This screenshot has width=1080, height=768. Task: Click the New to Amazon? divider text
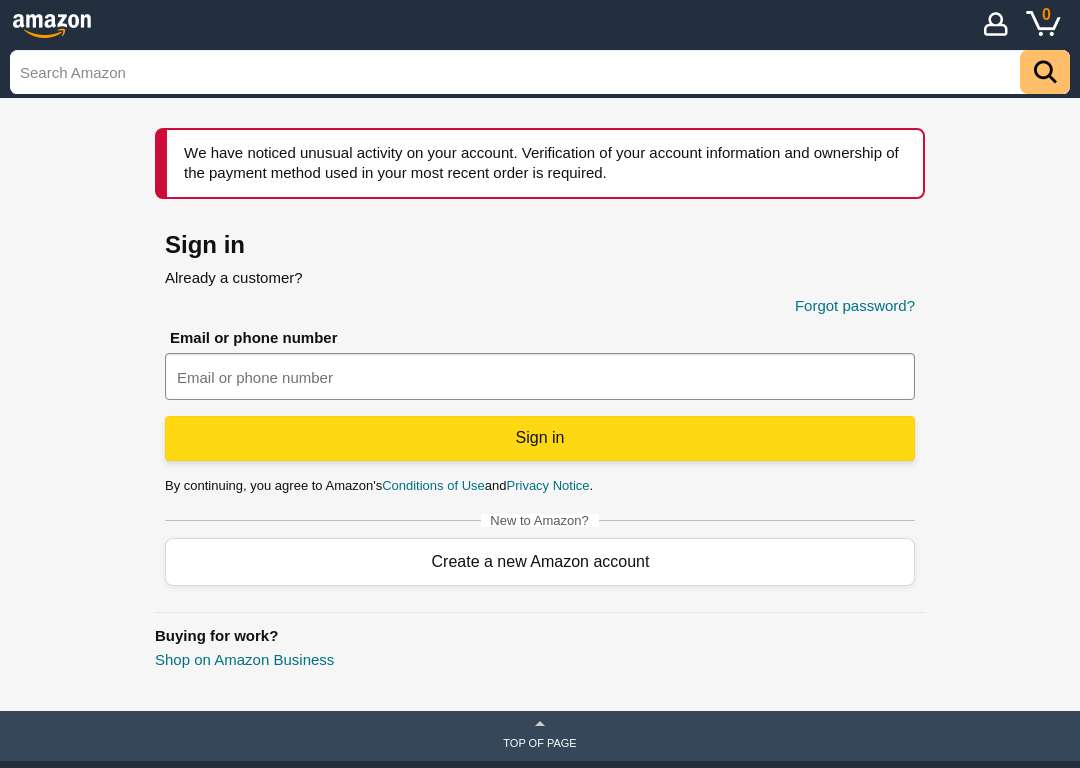coord(539,521)
